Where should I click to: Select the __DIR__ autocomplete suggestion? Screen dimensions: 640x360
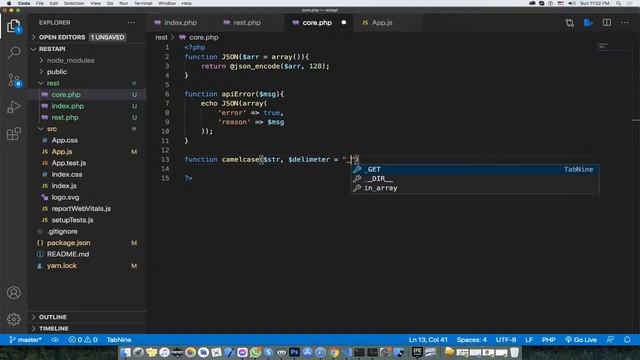coord(476,179)
